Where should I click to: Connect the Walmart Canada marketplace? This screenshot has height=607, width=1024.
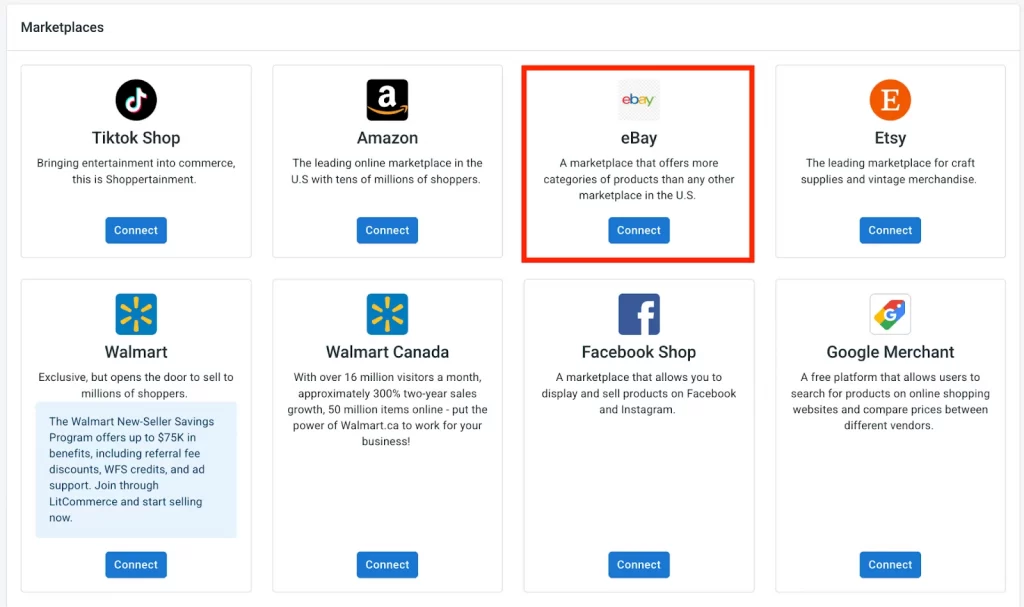(387, 564)
